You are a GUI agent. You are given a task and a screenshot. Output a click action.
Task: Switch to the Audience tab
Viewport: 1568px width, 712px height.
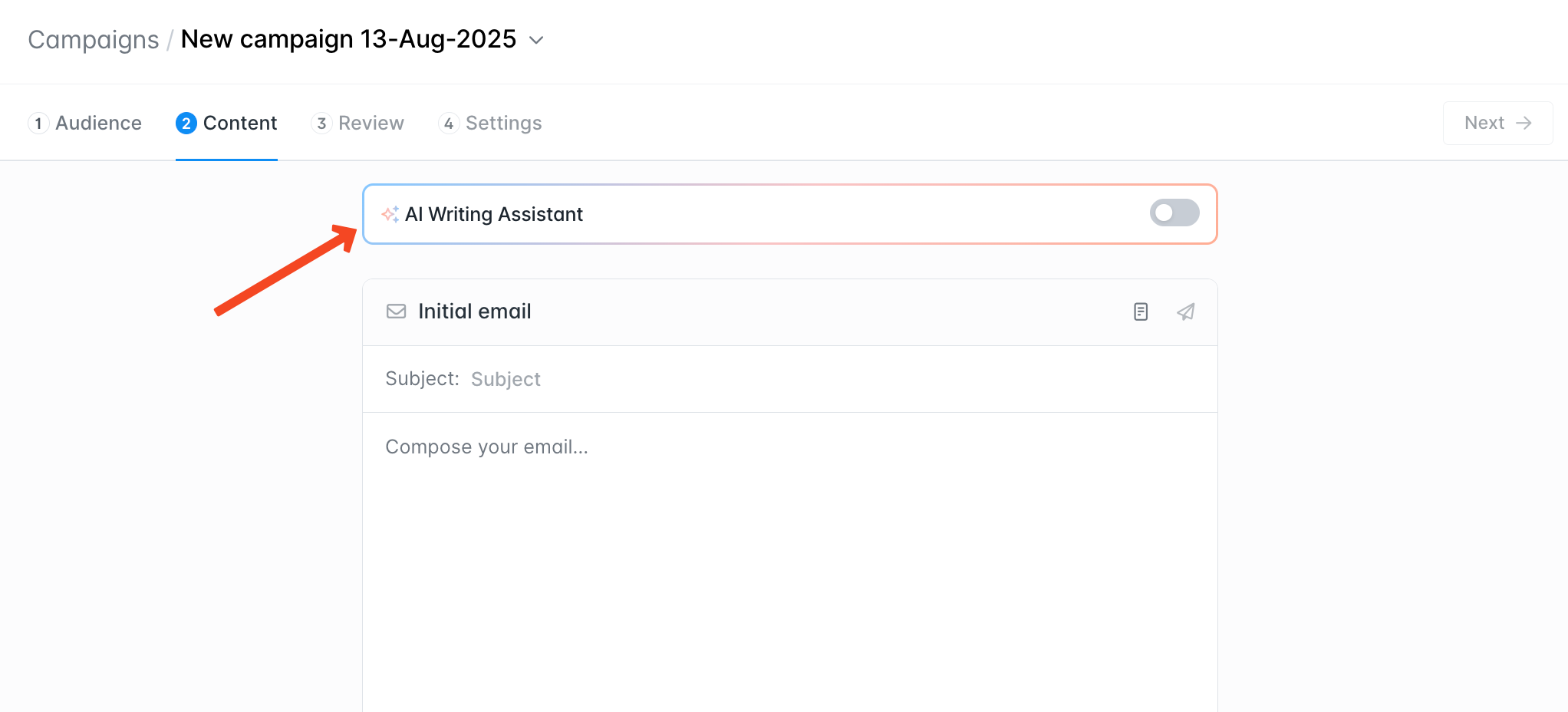pos(85,123)
